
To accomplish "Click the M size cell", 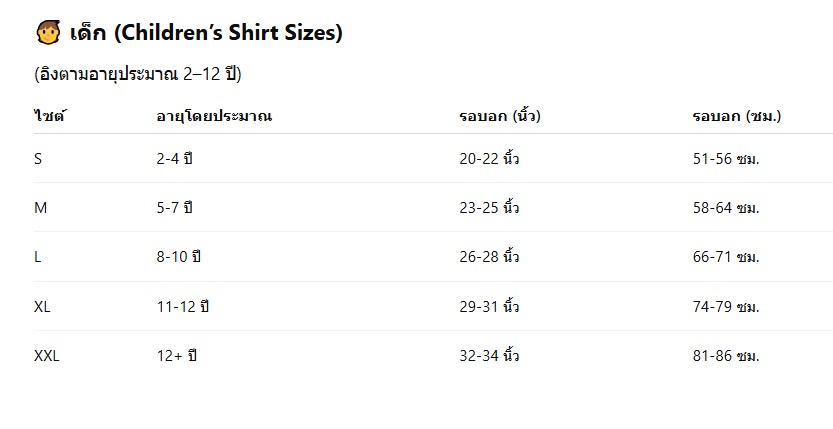I will pos(40,208).
